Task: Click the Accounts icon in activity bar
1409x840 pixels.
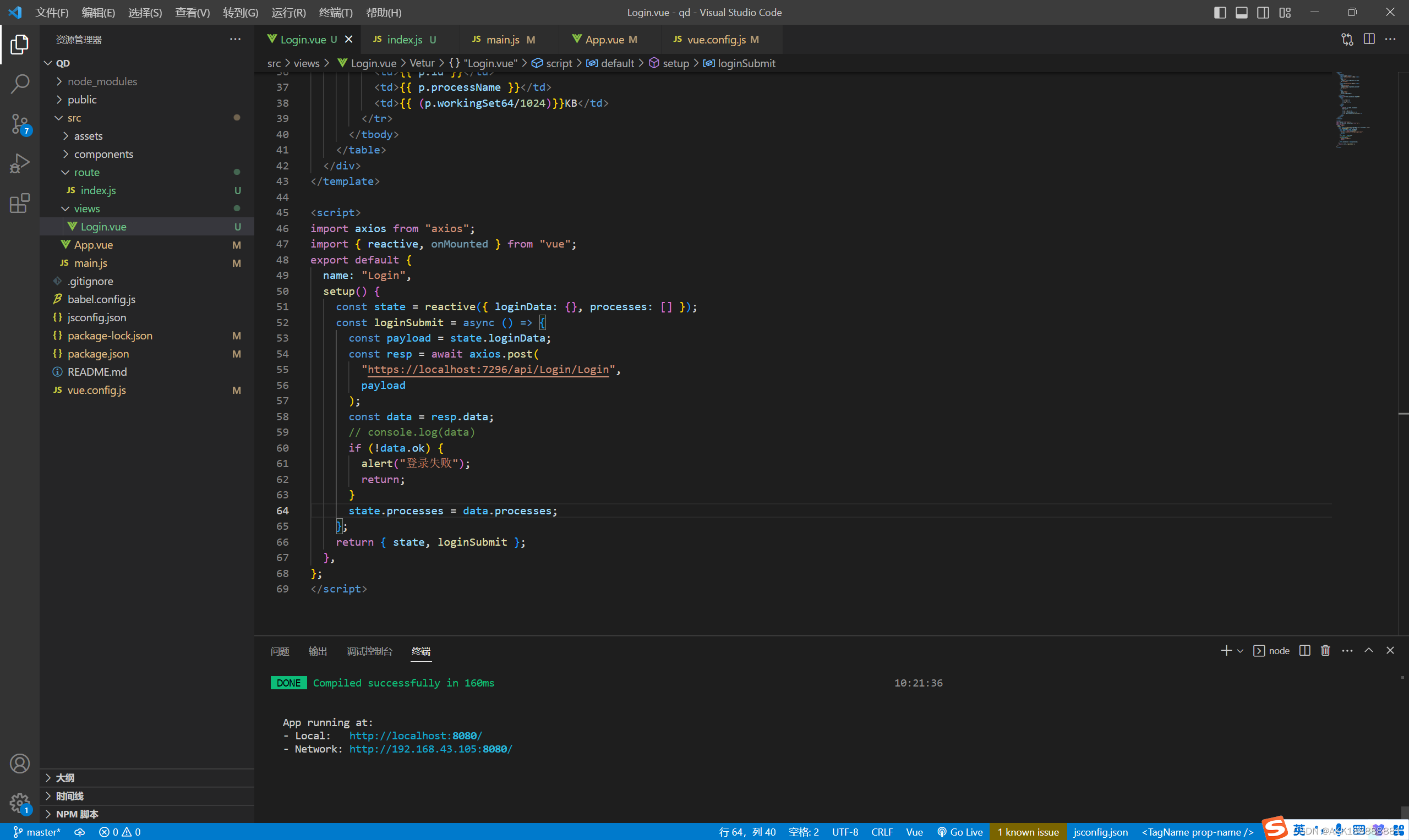Action: 19,764
